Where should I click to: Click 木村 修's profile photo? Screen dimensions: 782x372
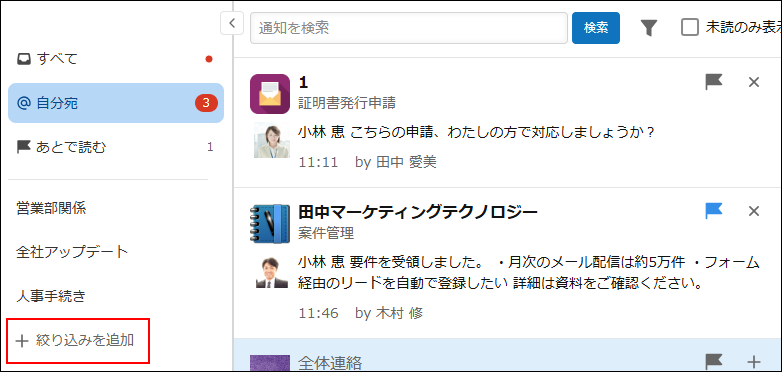(x=272, y=272)
